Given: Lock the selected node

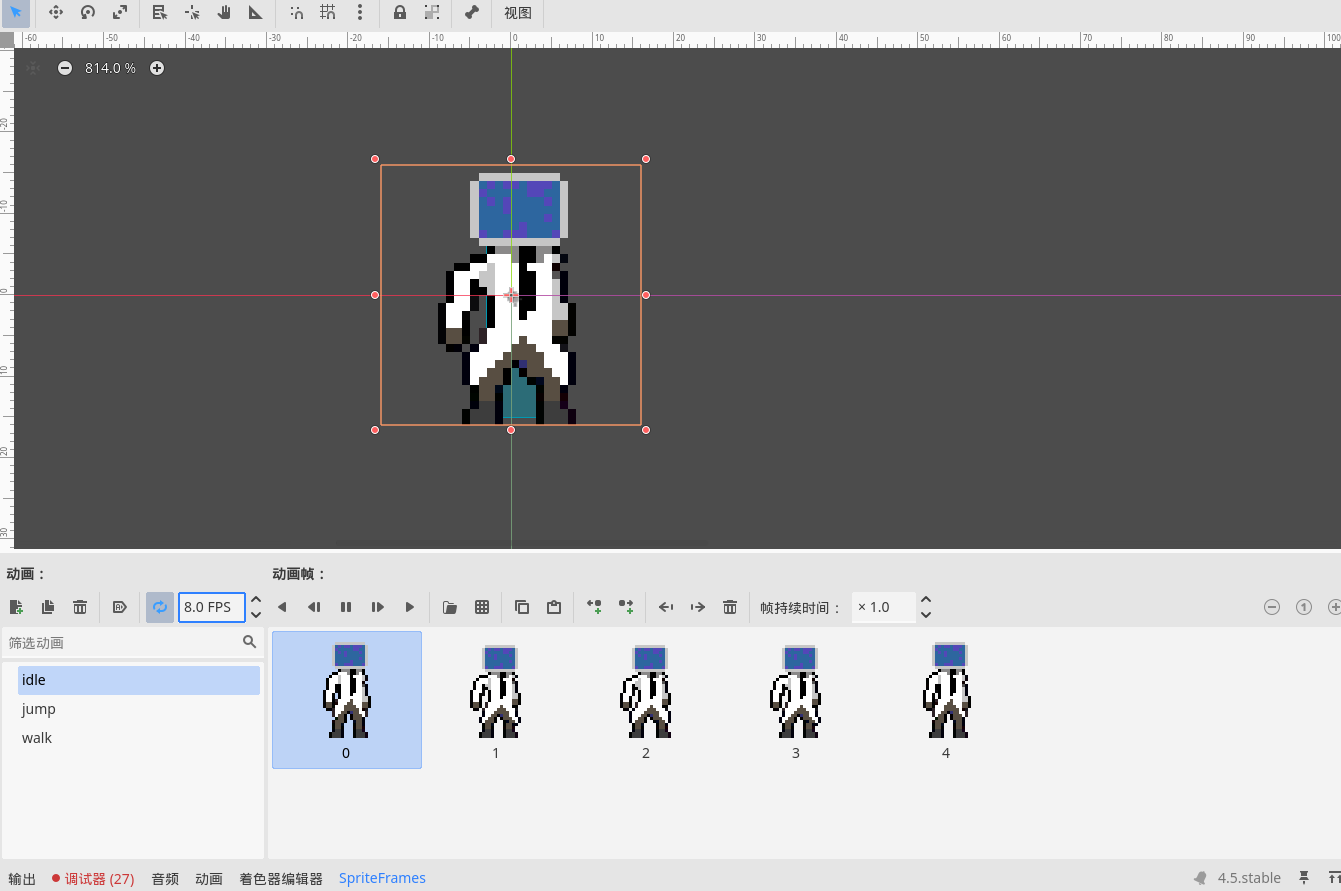Looking at the screenshot, I should pos(400,13).
